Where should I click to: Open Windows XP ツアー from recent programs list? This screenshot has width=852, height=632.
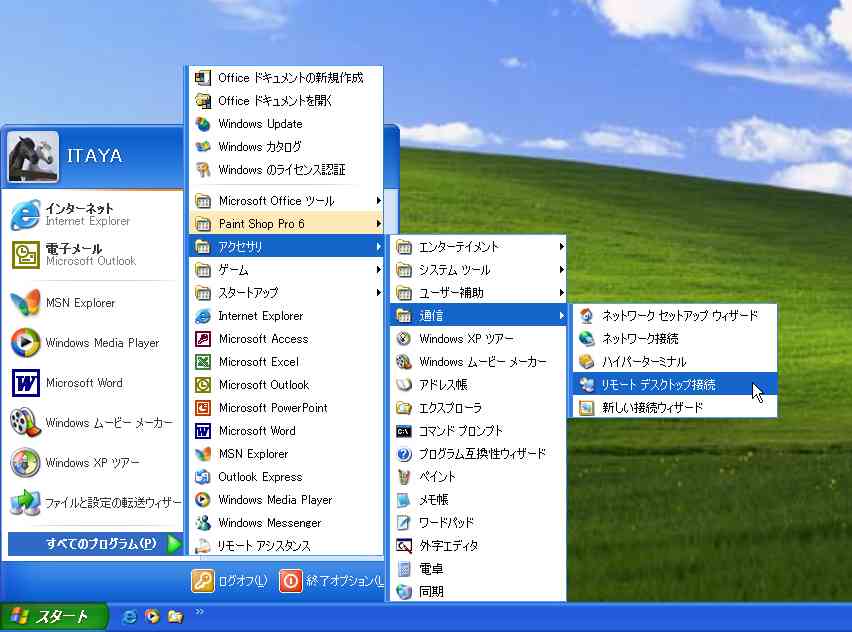[x=92, y=462]
